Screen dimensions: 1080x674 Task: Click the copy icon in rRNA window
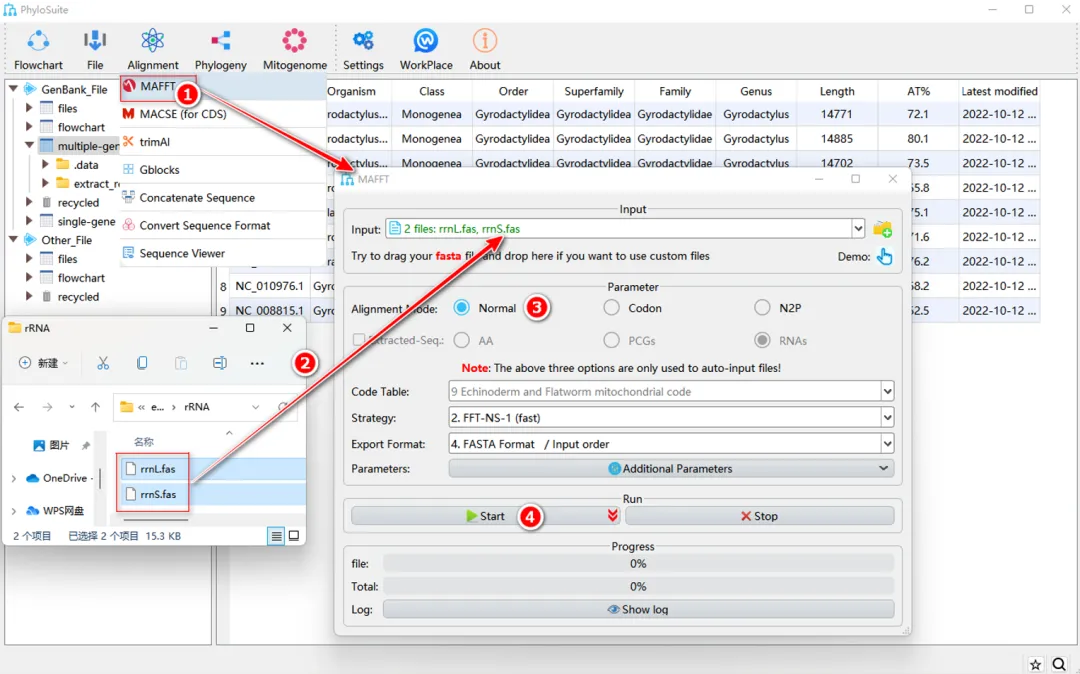coord(142,363)
